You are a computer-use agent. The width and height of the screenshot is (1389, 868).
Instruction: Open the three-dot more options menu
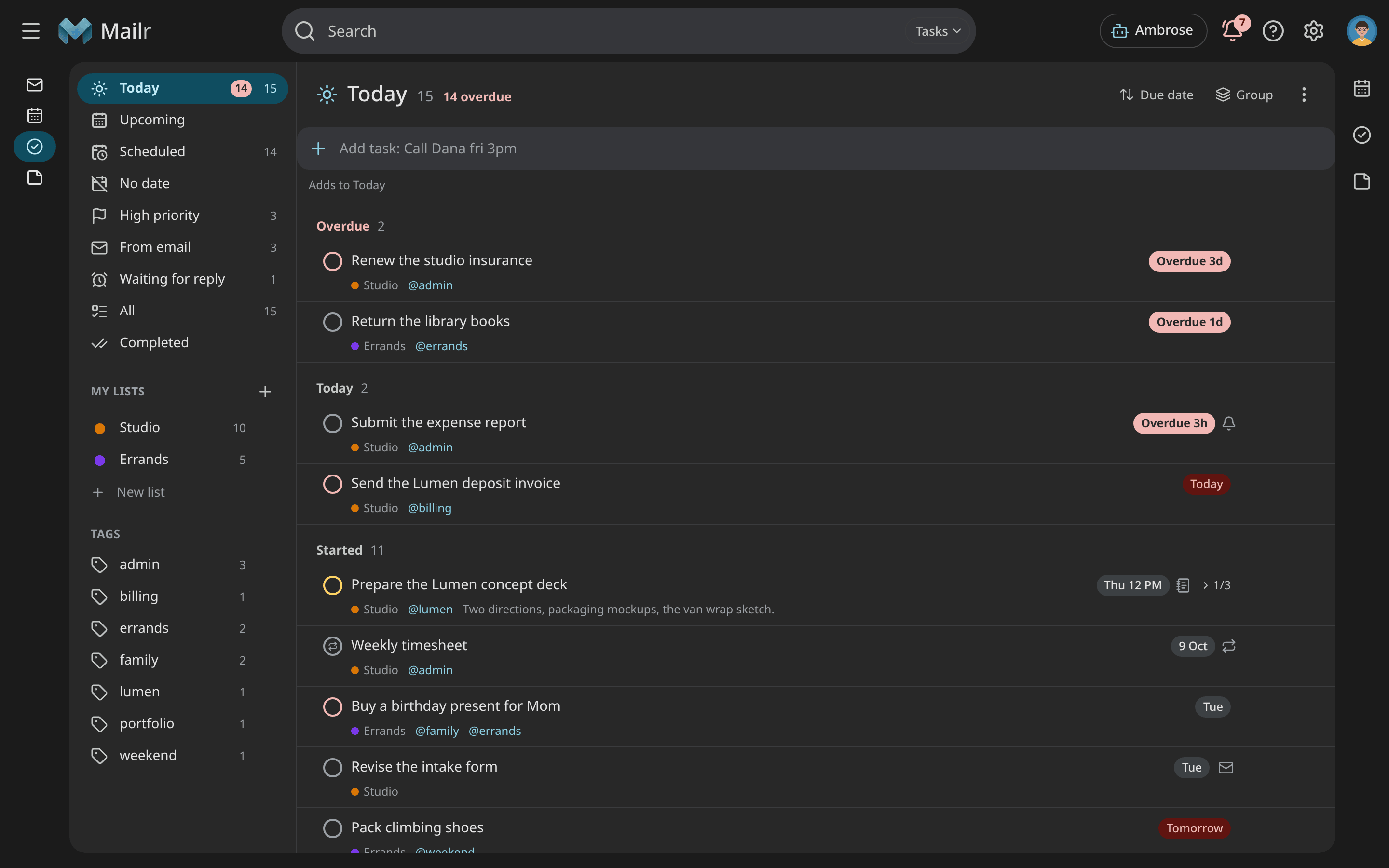pyautogui.click(x=1304, y=95)
